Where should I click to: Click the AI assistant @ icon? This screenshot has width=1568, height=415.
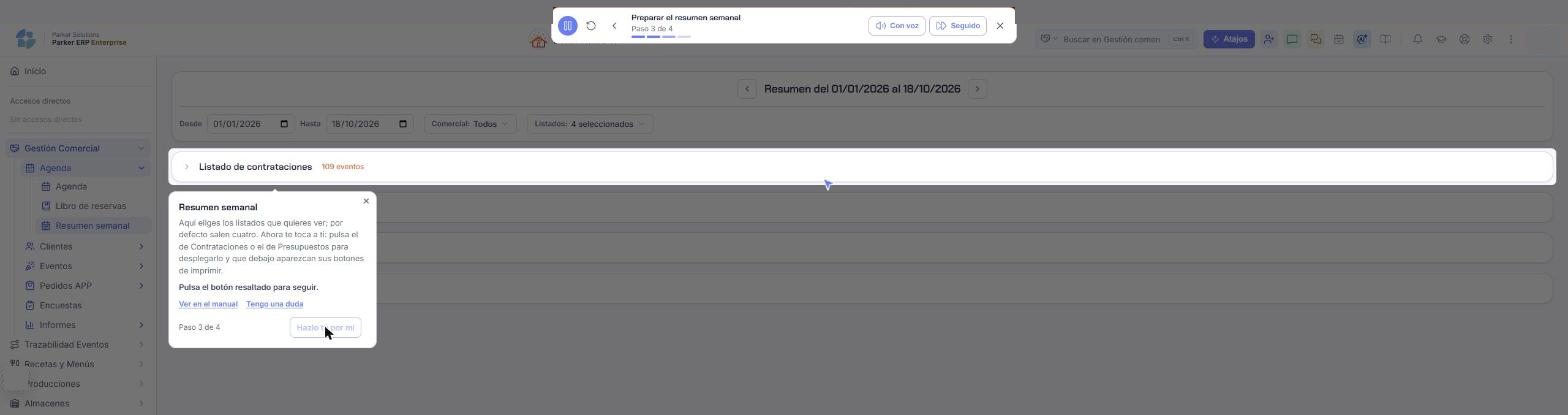pyautogui.click(x=1361, y=39)
